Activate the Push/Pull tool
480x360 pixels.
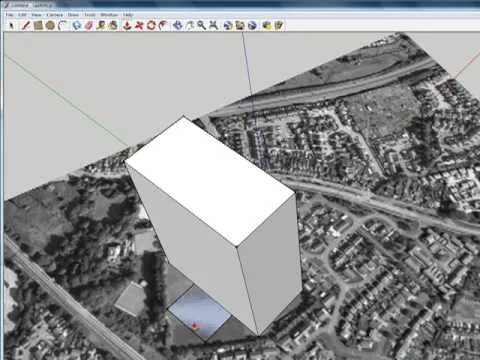click(127, 25)
